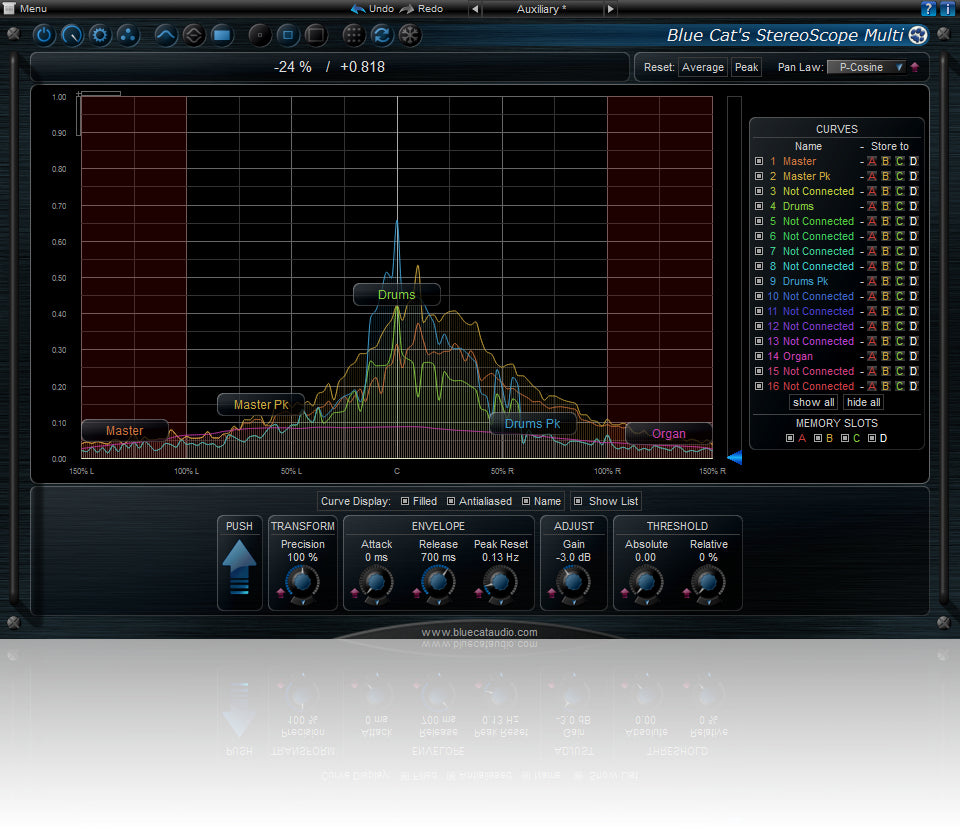Toggle the Filled curve display checkbox
960x830 pixels.
(x=405, y=501)
